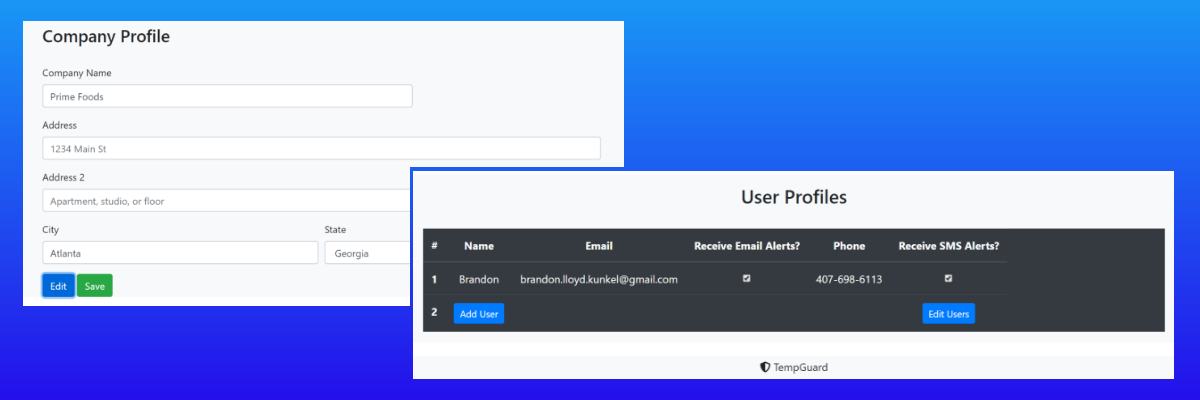This screenshot has width=1200, height=400.
Task: Click the Phone column header
Action: 849,246
